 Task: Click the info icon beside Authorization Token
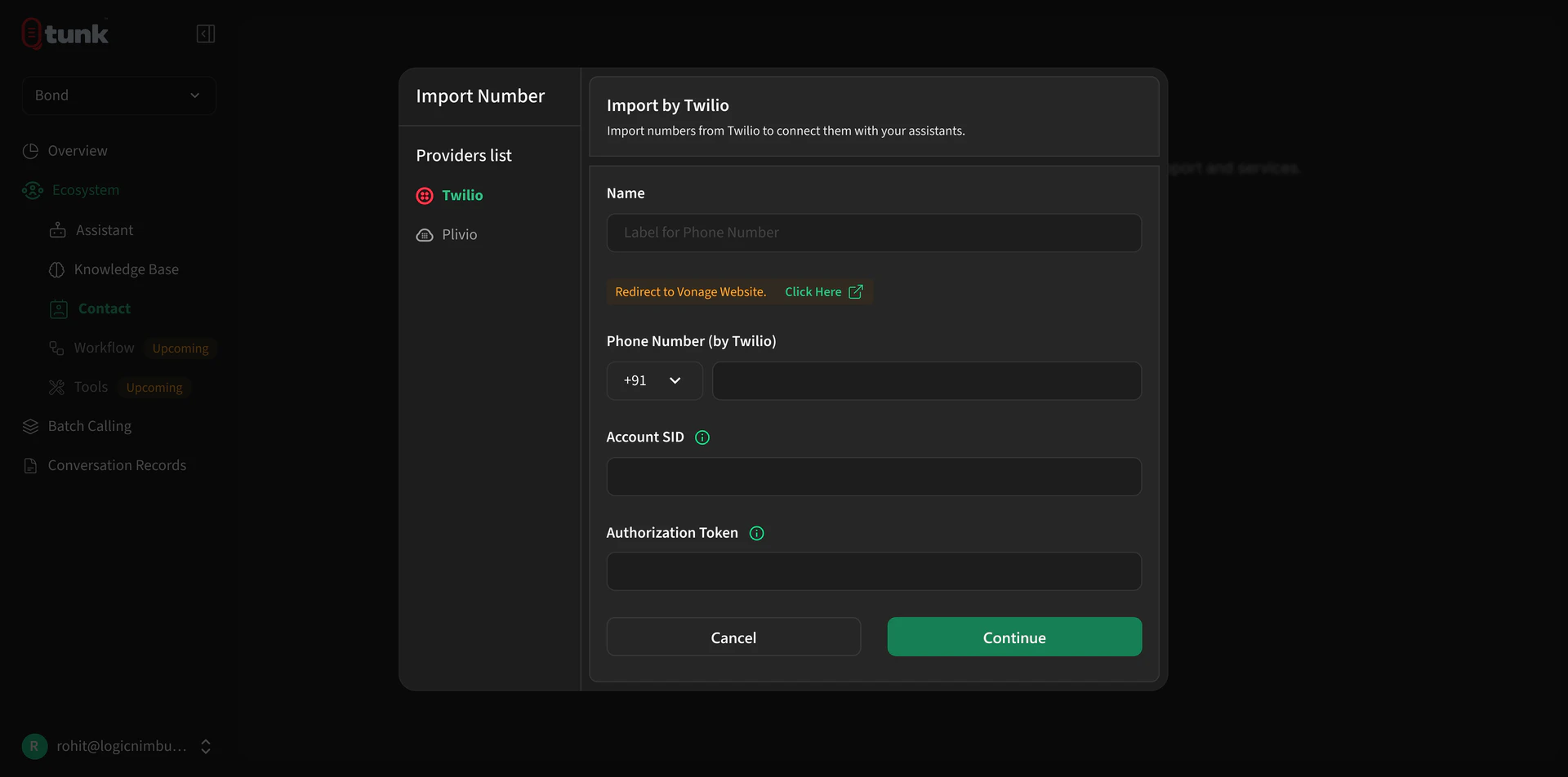(x=756, y=533)
